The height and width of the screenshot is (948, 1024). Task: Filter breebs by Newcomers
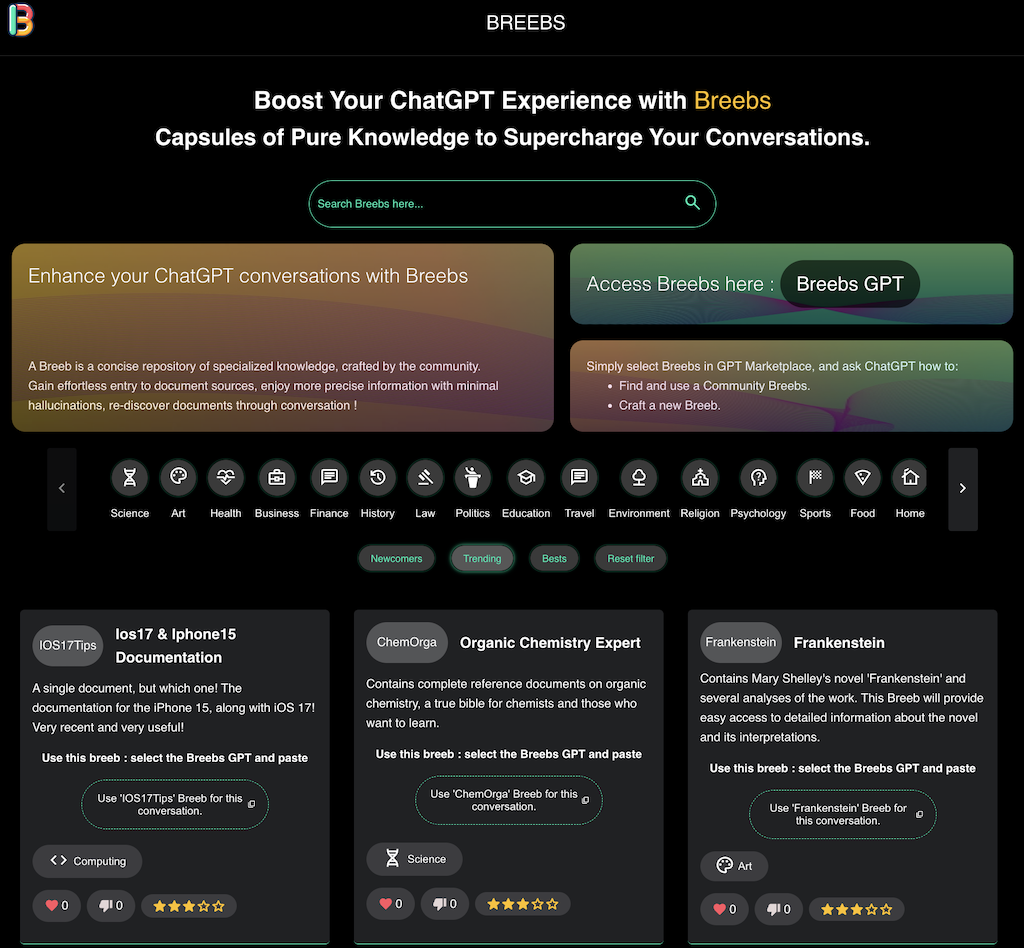click(x=396, y=559)
